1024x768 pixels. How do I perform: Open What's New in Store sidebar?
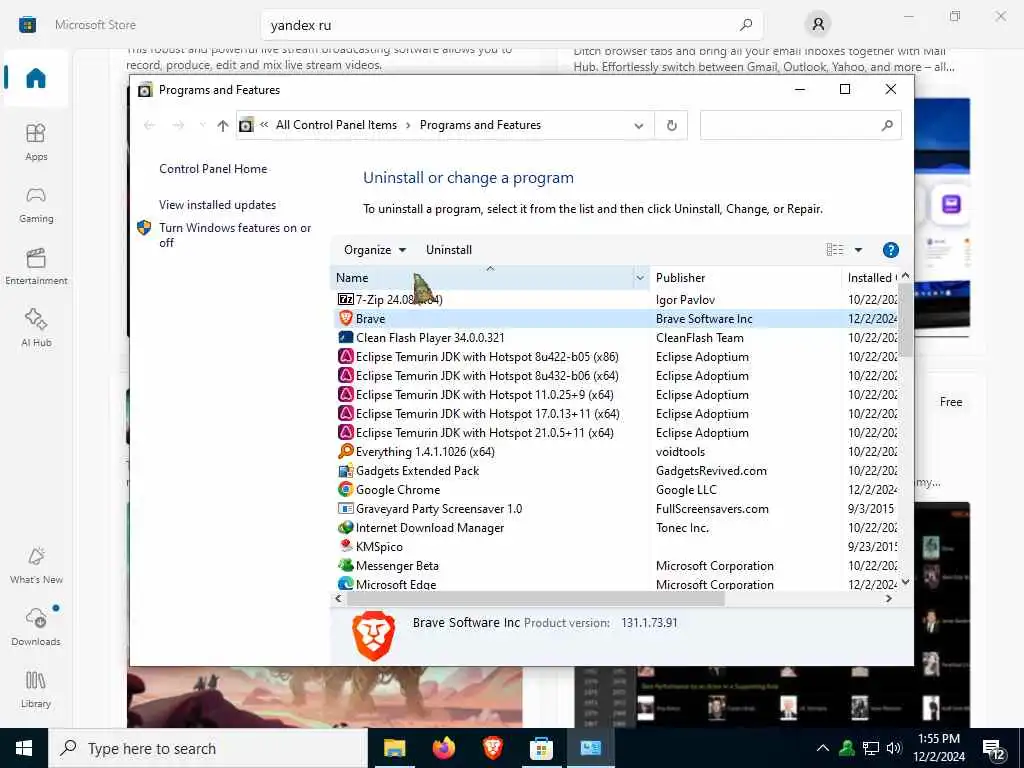click(36, 566)
